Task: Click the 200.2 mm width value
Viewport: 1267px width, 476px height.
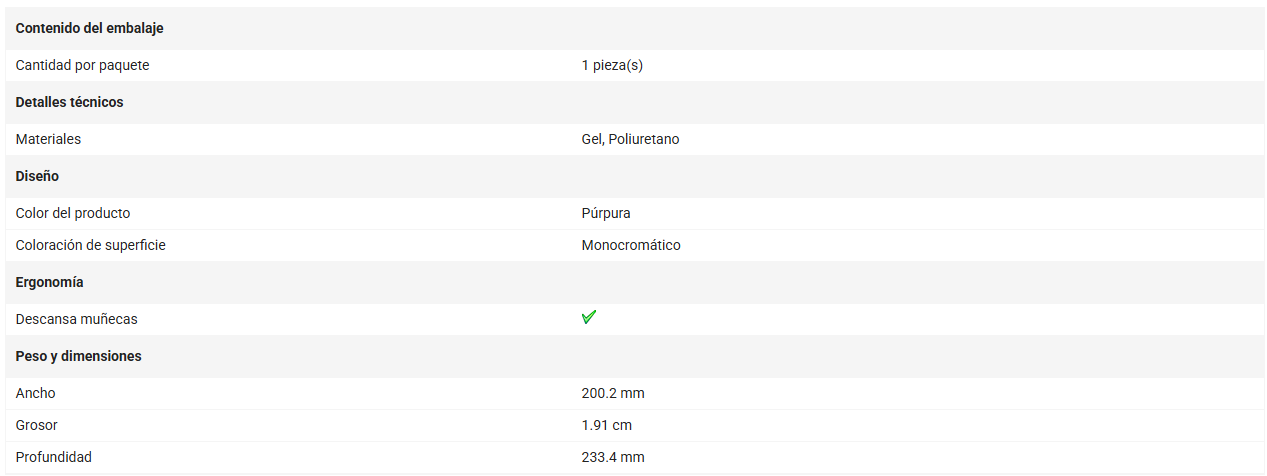Action: tap(613, 393)
